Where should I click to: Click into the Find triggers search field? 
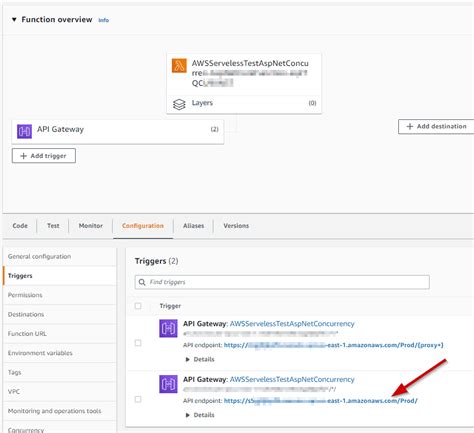282,282
